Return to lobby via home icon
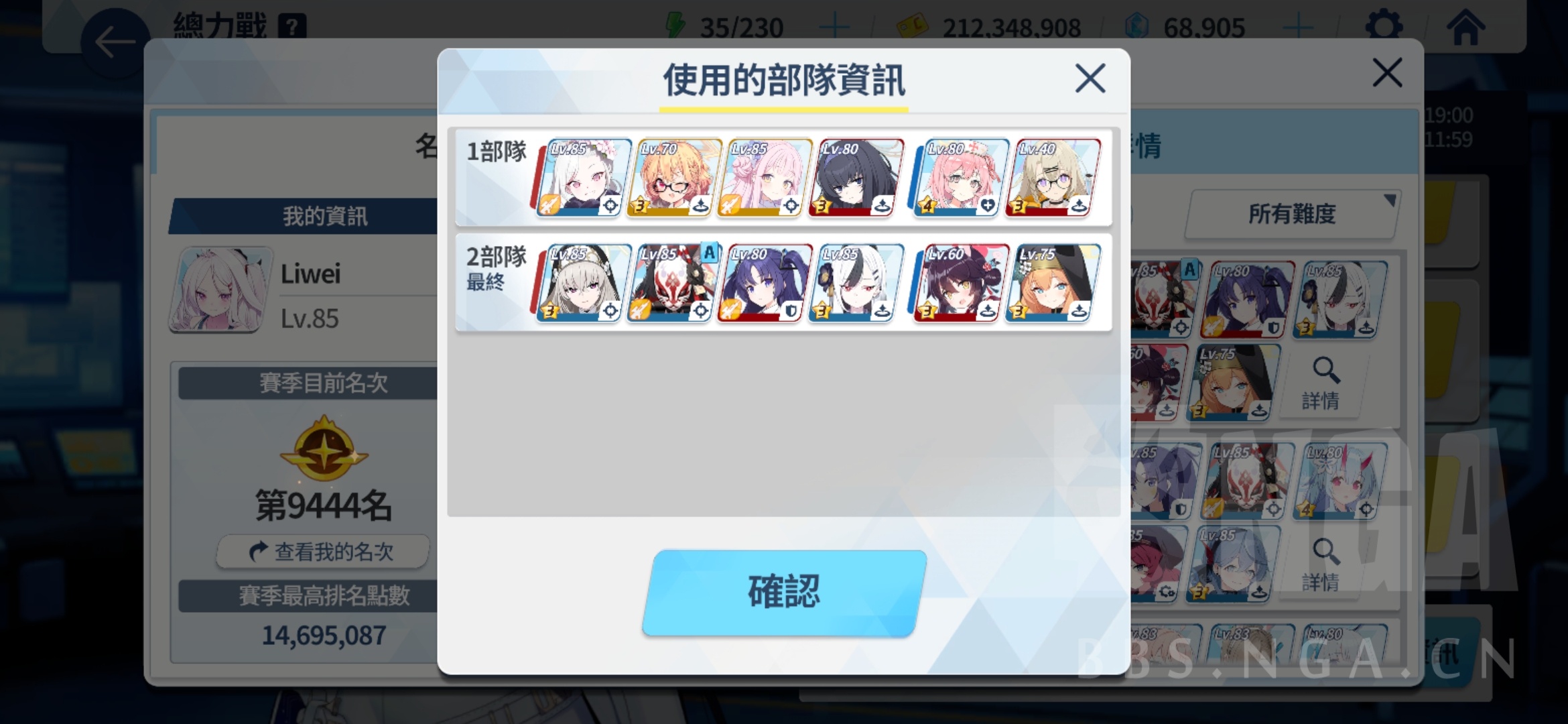The height and width of the screenshot is (724, 1568). 1465,27
